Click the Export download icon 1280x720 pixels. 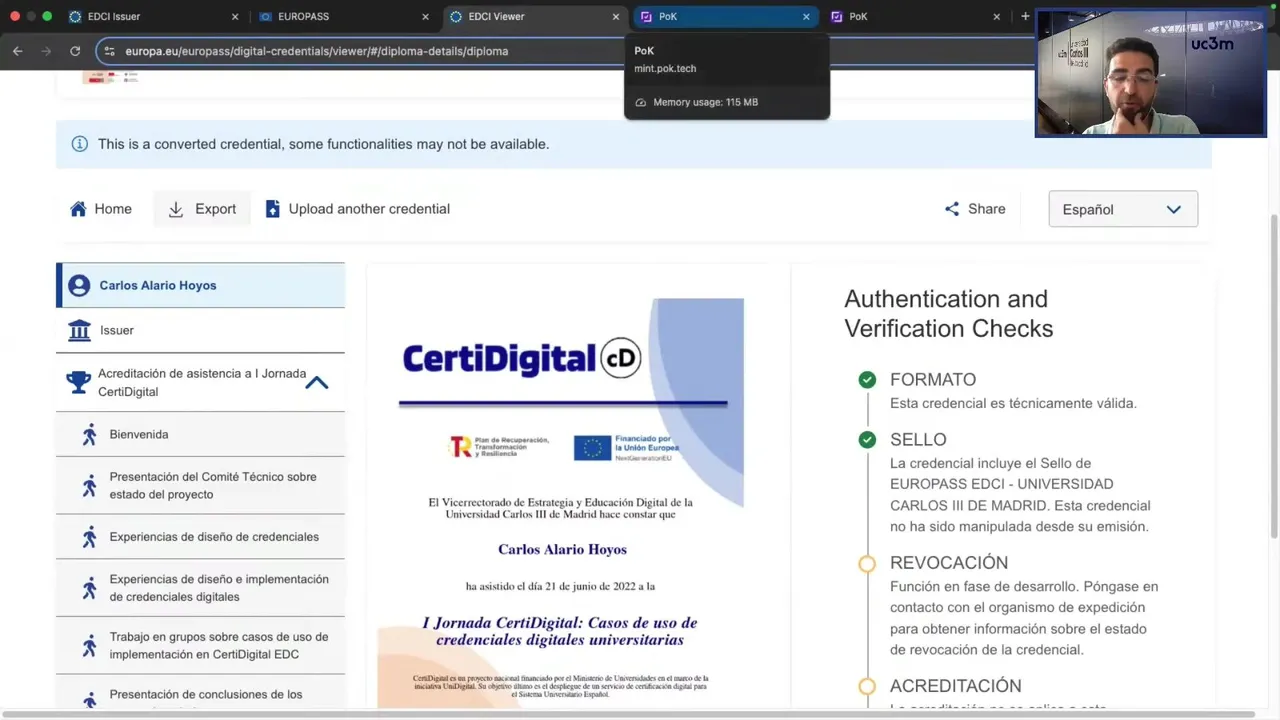[176, 209]
